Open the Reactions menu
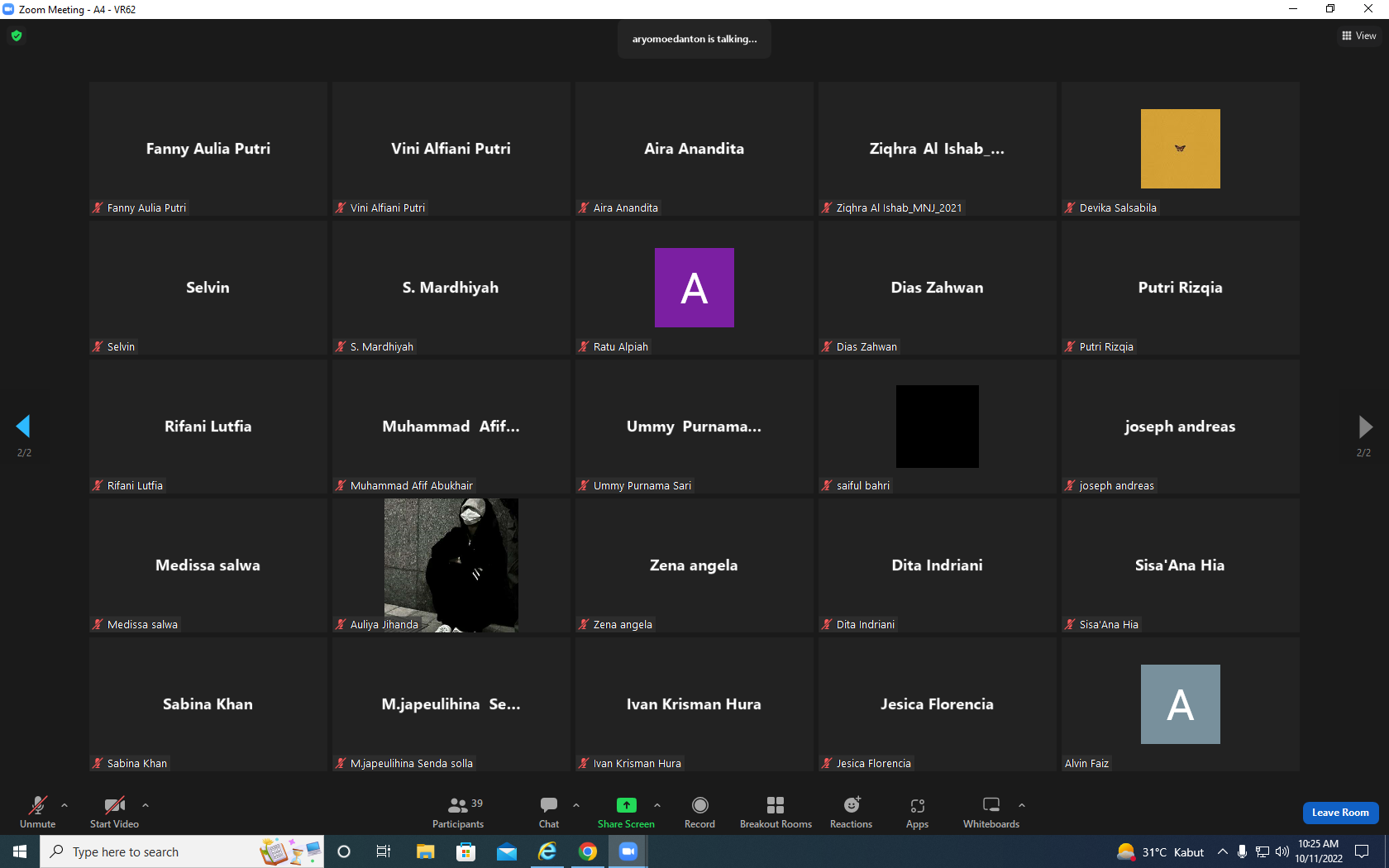This screenshot has width=1389, height=868. pos(851,813)
